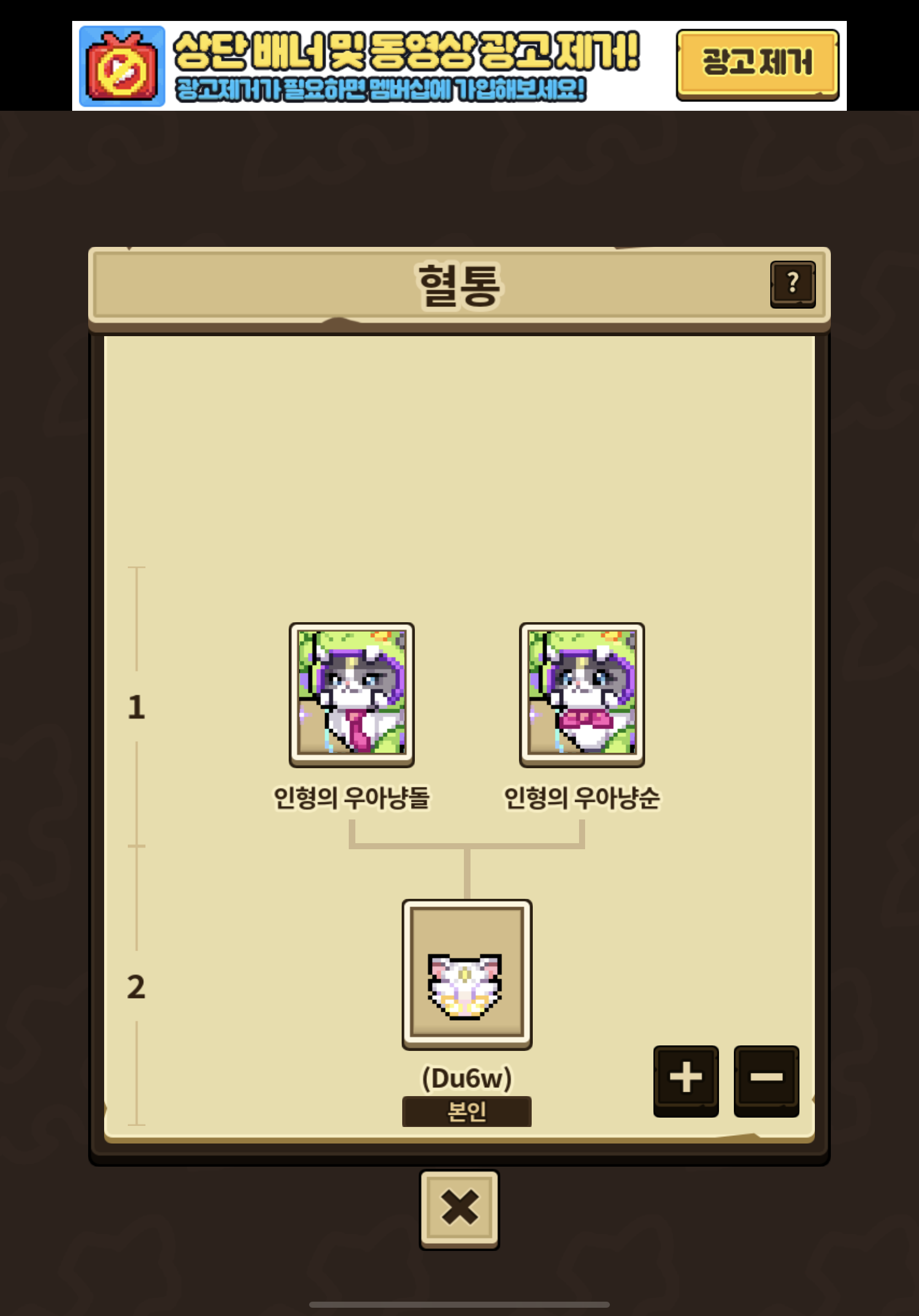
Task: Click generation 2 marker on left scale
Action: click(136, 986)
